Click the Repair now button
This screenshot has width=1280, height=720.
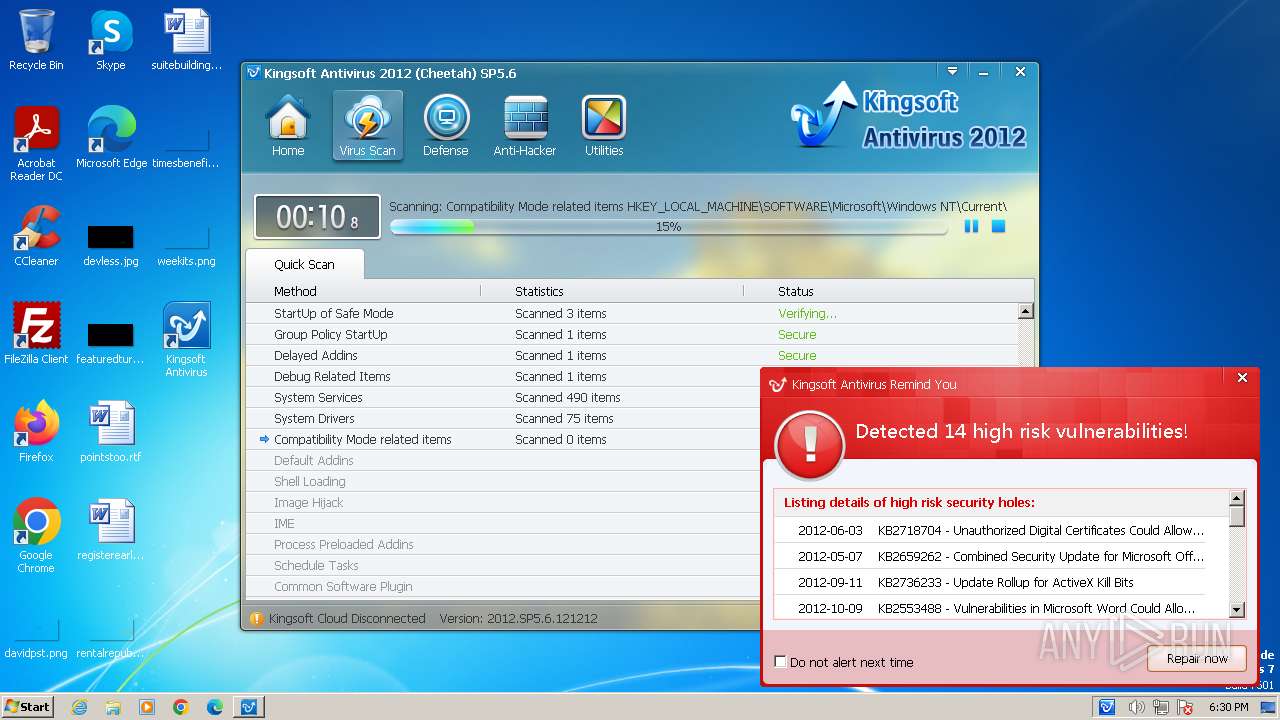[1196, 658]
